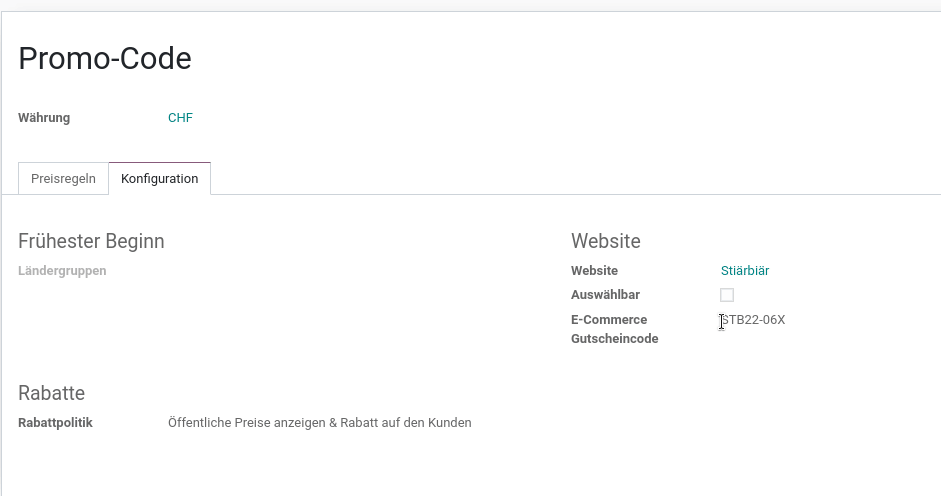Click the Promo-Code title
The width and height of the screenshot is (941, 496).
coord(105,58)
